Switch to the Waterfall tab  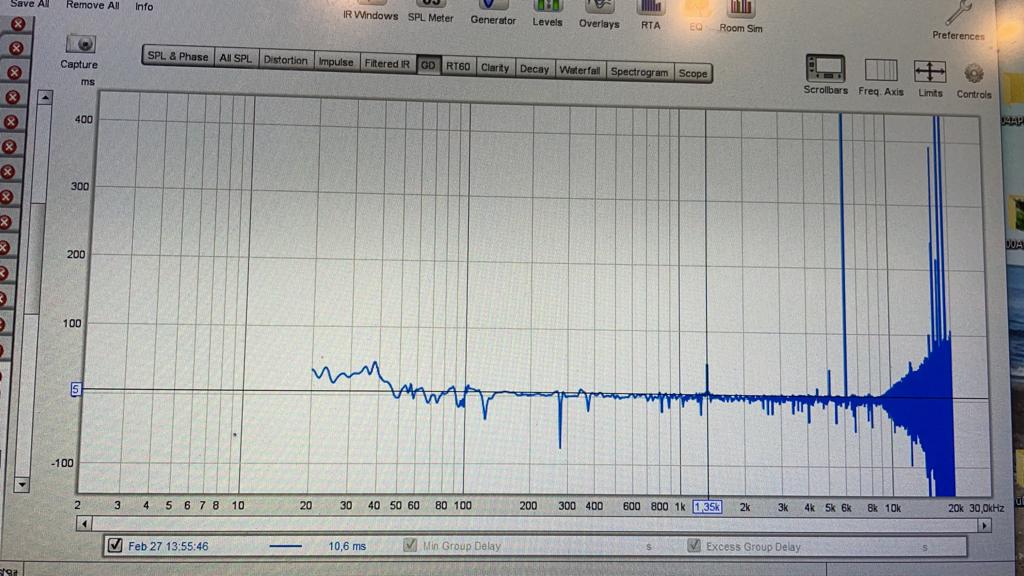579,71
